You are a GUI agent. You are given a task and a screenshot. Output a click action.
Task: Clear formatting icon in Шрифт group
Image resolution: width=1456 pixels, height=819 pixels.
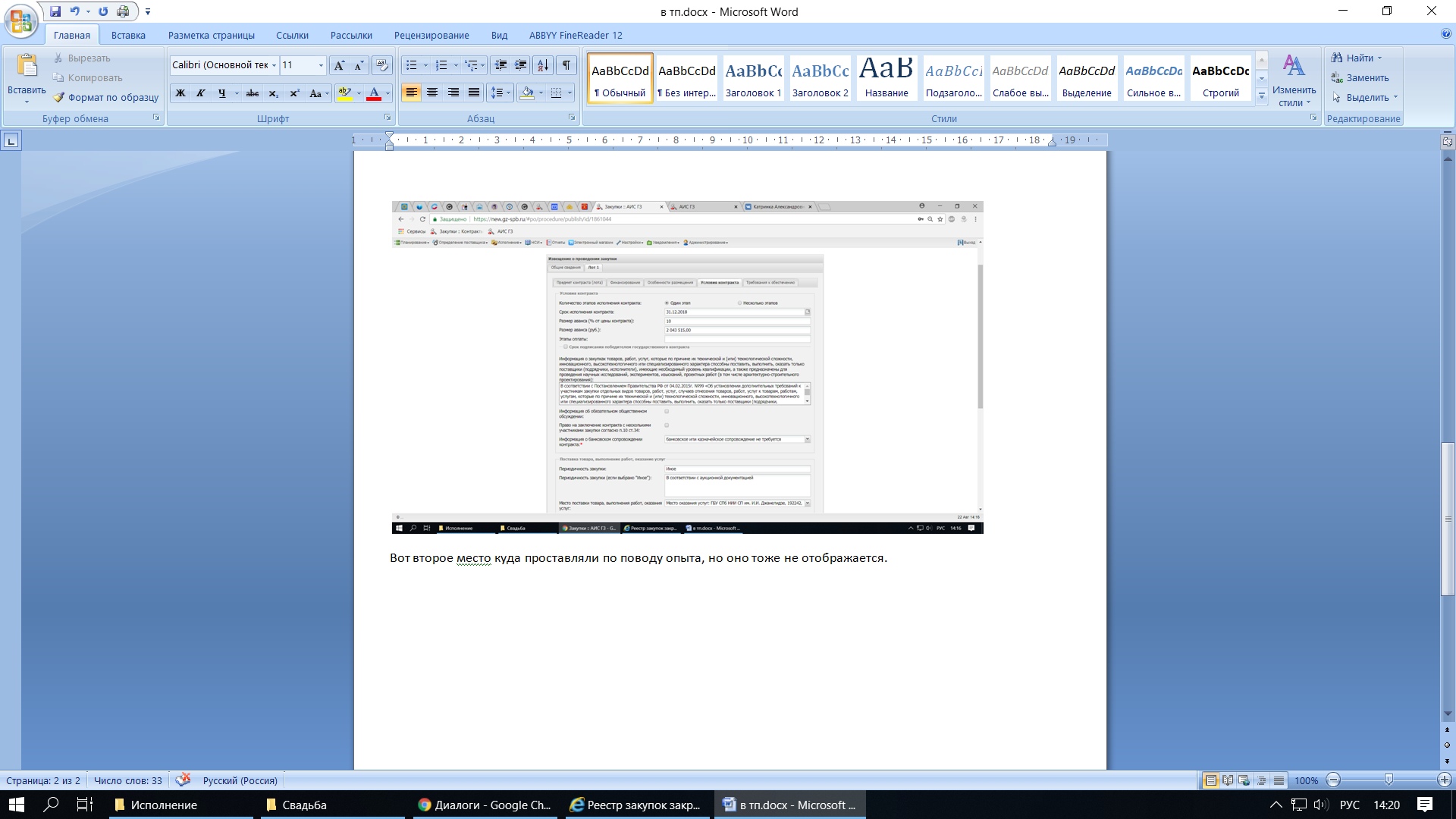[382, 65]
